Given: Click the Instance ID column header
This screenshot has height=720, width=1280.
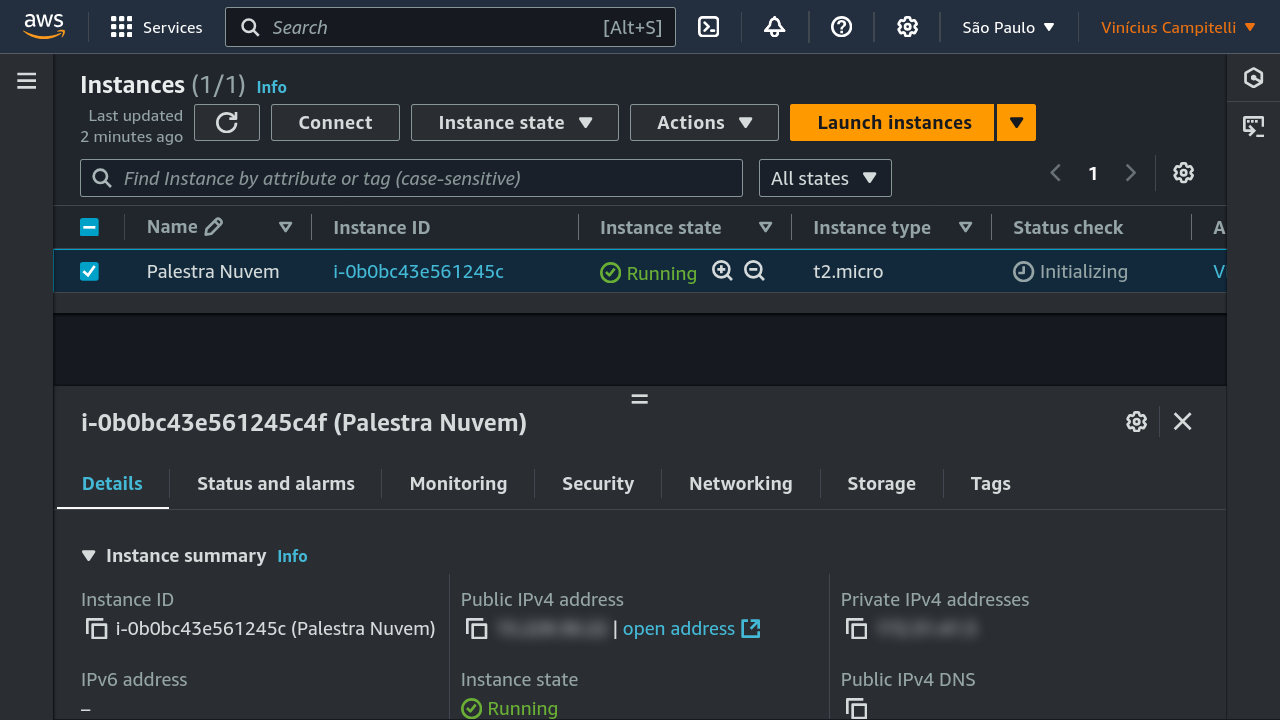Looking at the screenshot, I should 381,228.
